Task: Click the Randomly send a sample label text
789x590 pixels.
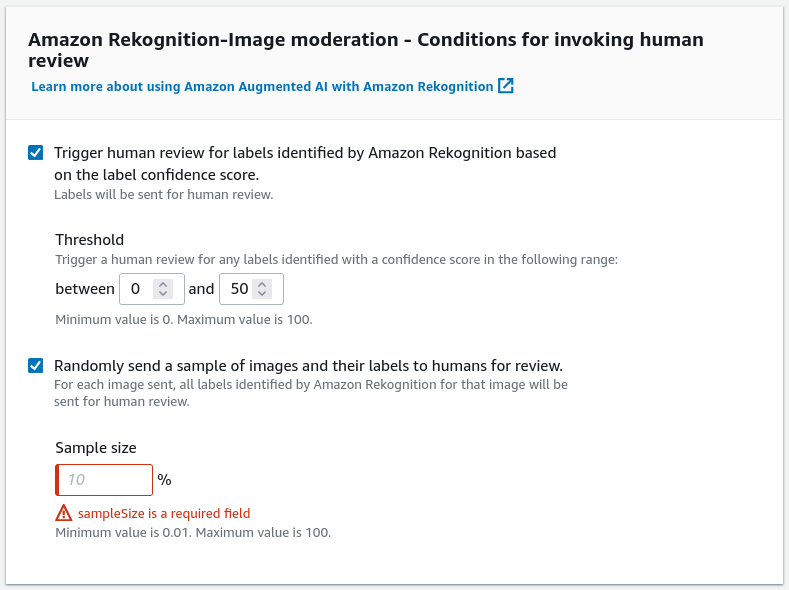Action: pyautogui.click(x=308, y=366)
